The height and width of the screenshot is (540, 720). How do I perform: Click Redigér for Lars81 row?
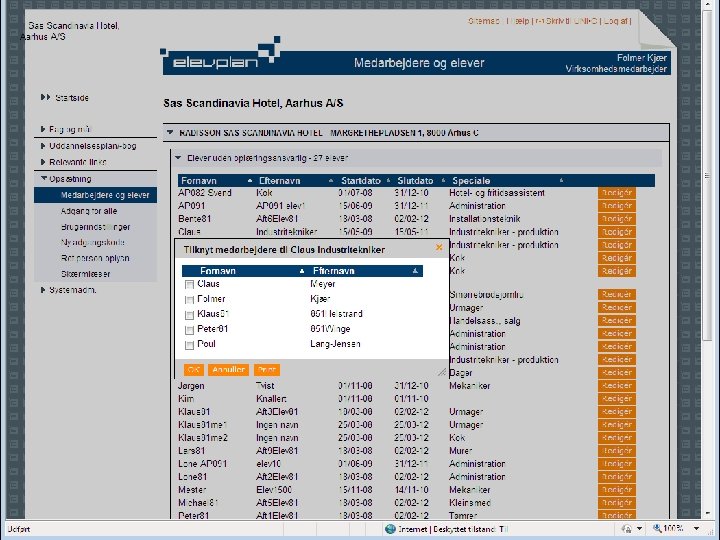pyautogui.click(x=617, y=451)
